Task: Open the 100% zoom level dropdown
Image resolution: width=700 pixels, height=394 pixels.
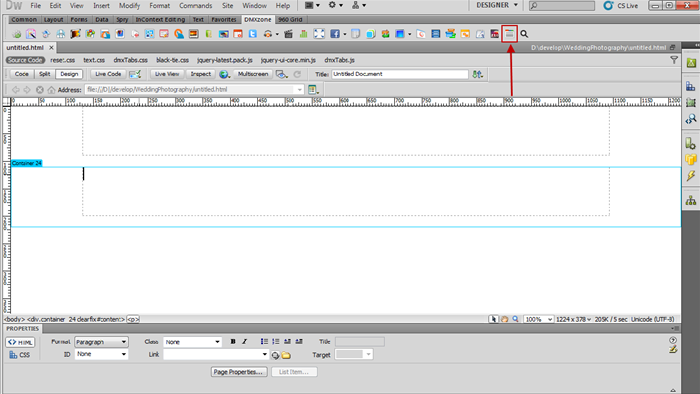Action: click(x=538, y=319)
